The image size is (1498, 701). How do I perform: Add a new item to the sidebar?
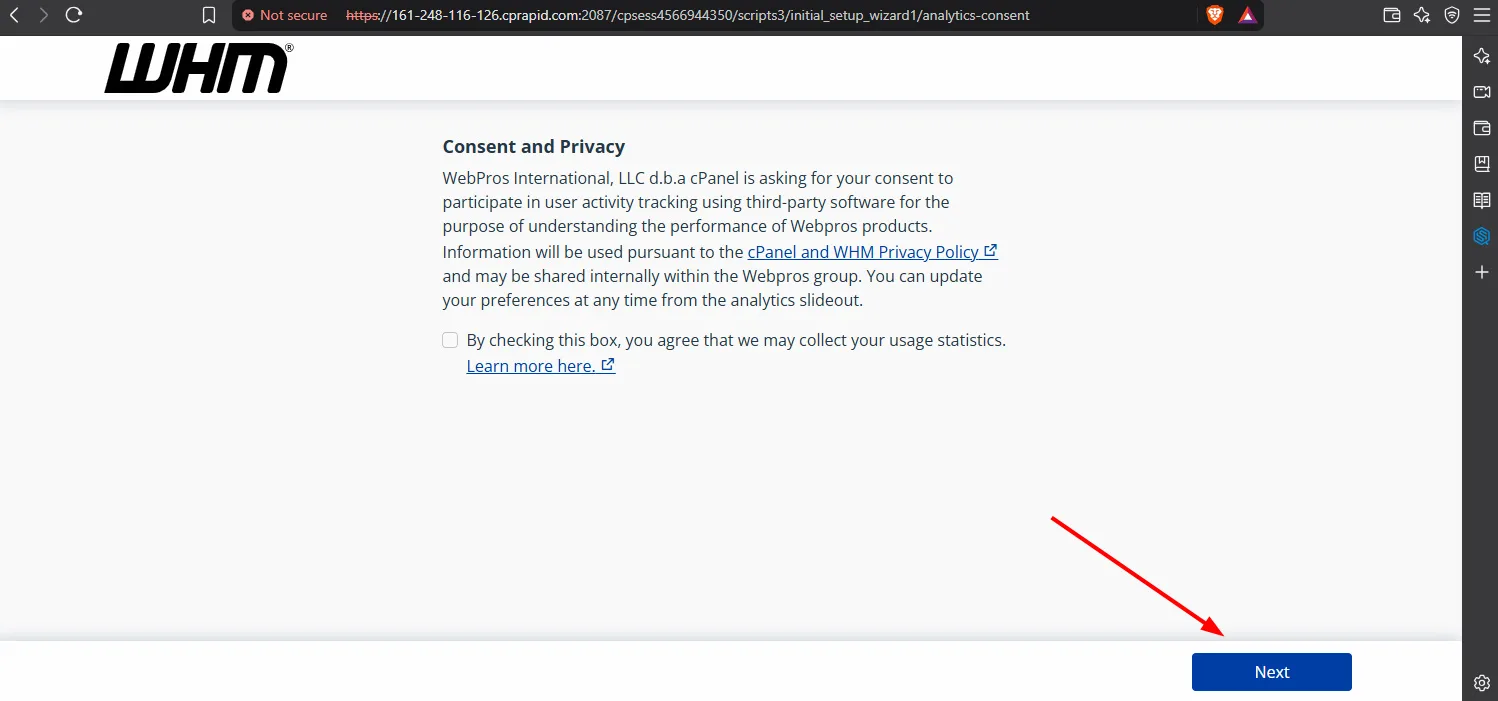coord(1482,272)
